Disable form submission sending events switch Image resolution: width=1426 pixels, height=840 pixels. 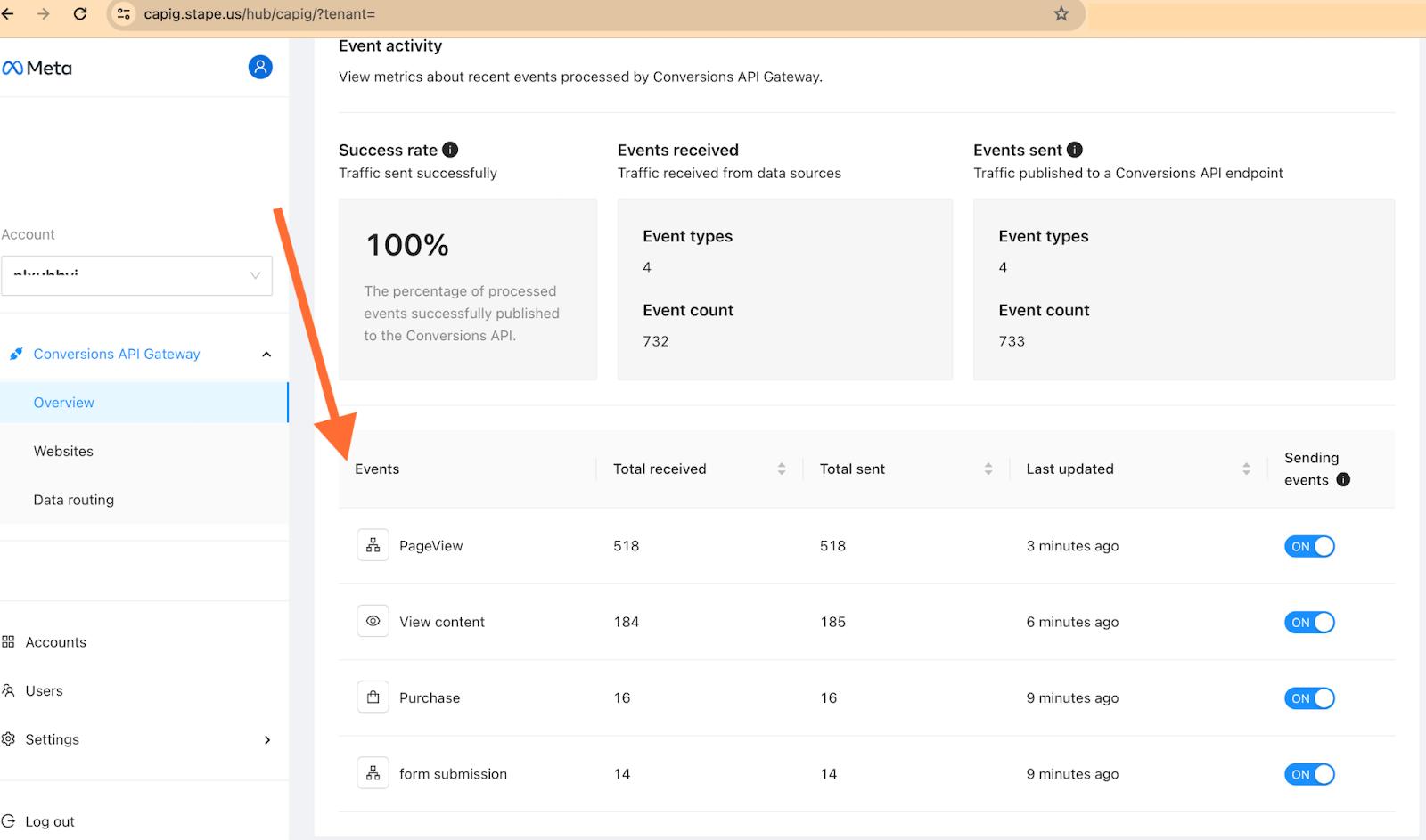1309,774
